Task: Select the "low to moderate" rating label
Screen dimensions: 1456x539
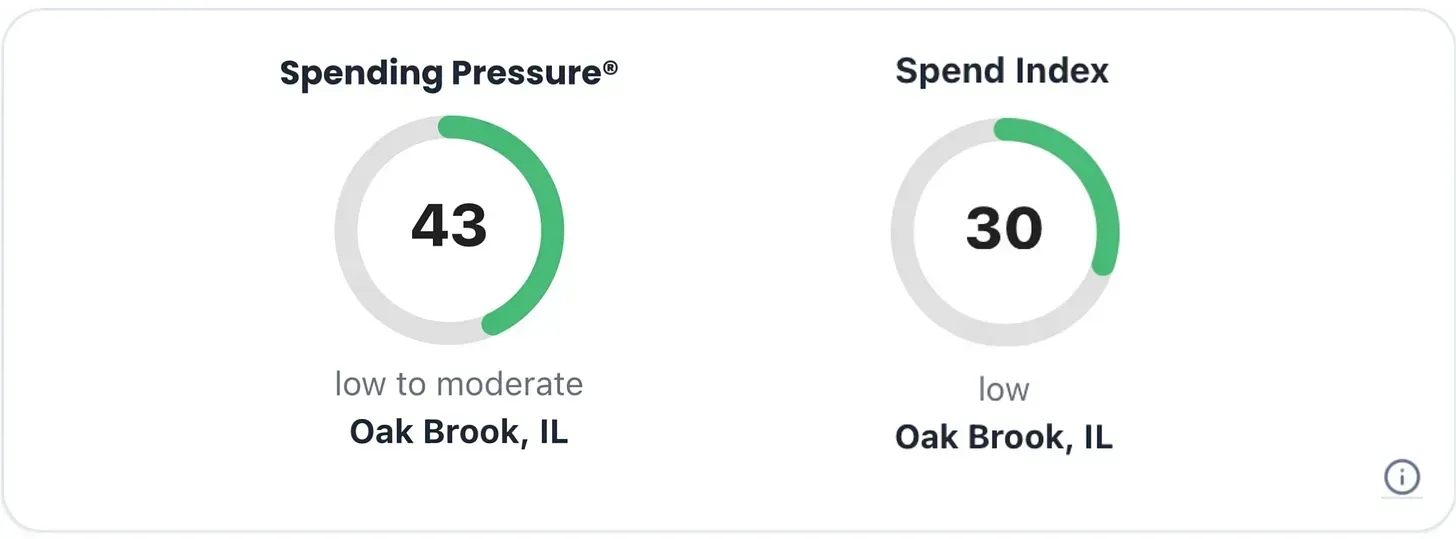Action: pos(458,384)
